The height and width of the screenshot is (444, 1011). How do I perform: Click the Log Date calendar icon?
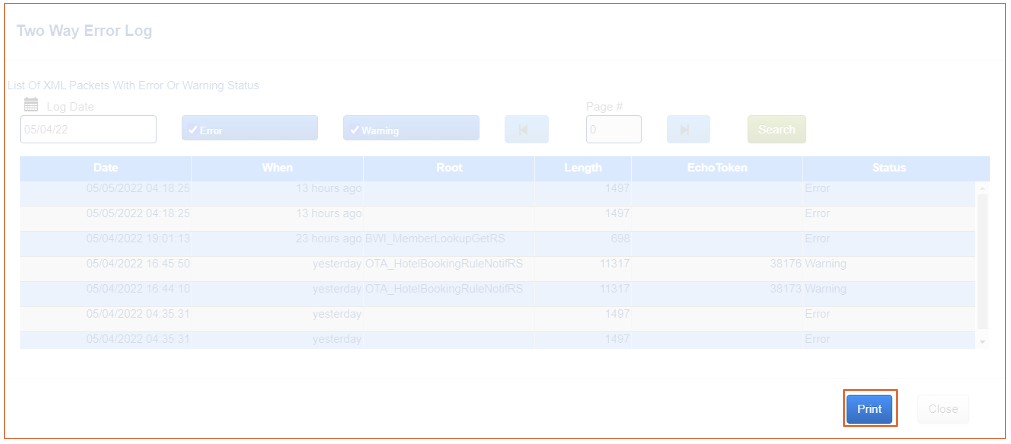(x=30, y=106)
